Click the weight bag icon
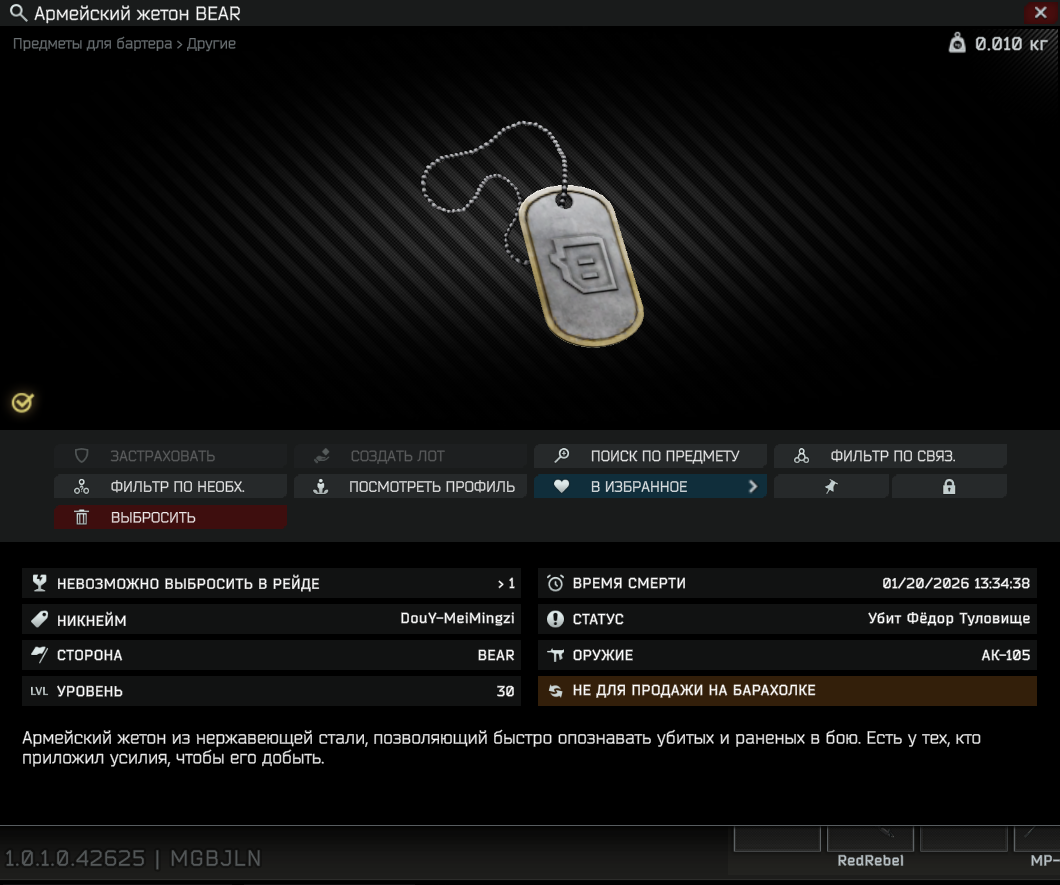1060x885 pixels. [957, 43]
